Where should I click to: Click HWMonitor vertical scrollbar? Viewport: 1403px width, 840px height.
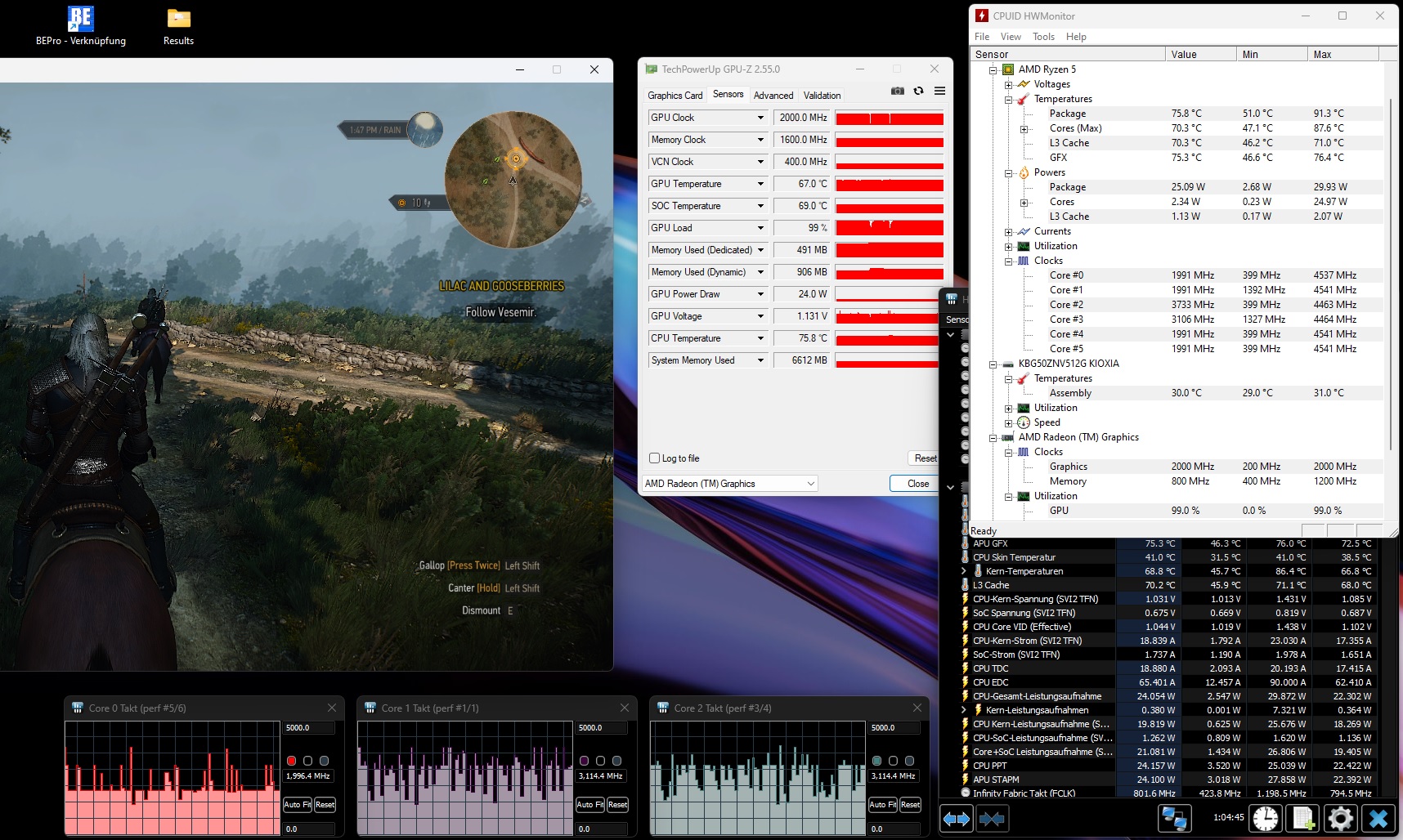tap(1391, 274)
